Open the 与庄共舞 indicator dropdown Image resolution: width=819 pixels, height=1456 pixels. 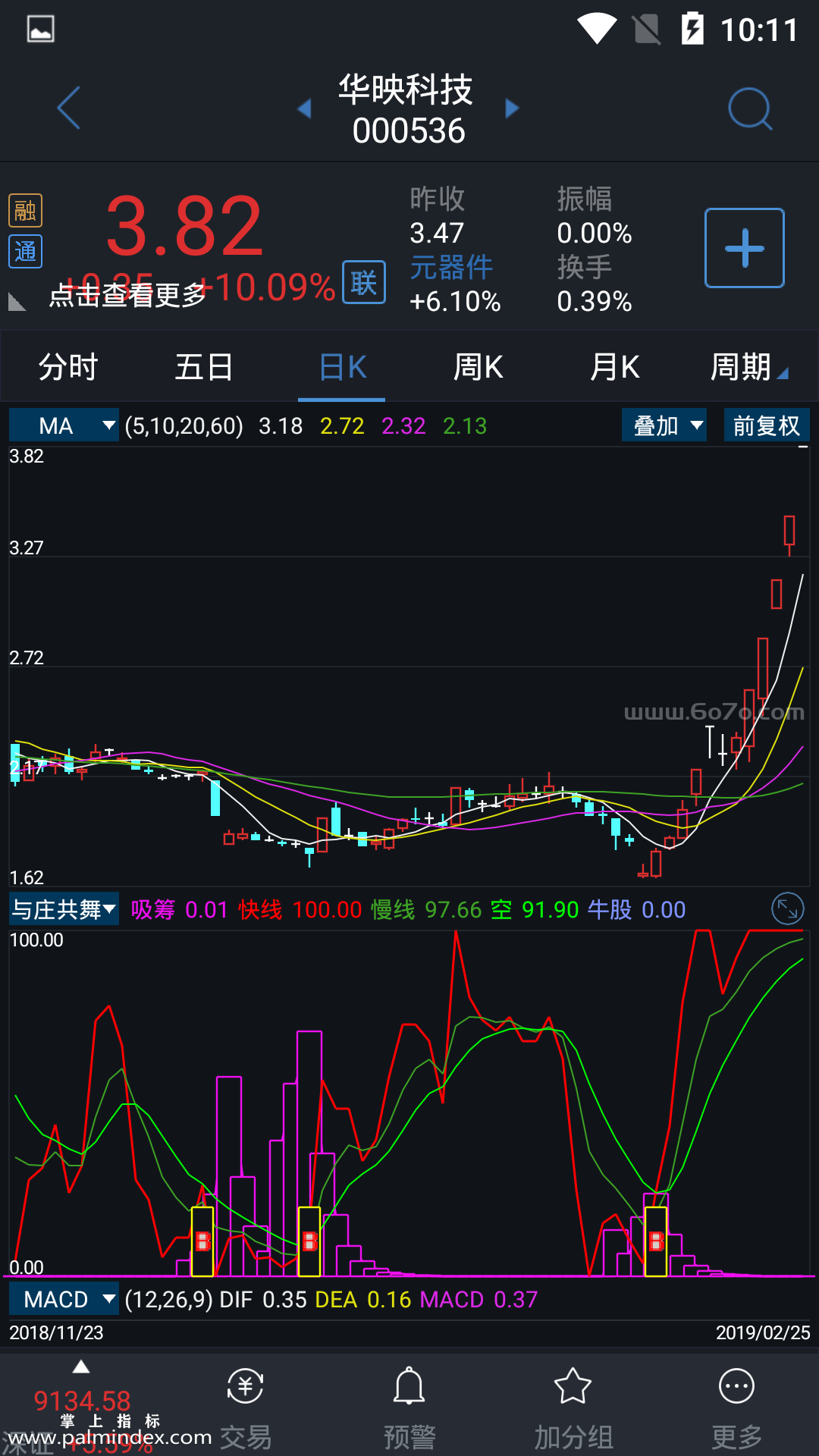pyautogui.click(x=64, y=908)
